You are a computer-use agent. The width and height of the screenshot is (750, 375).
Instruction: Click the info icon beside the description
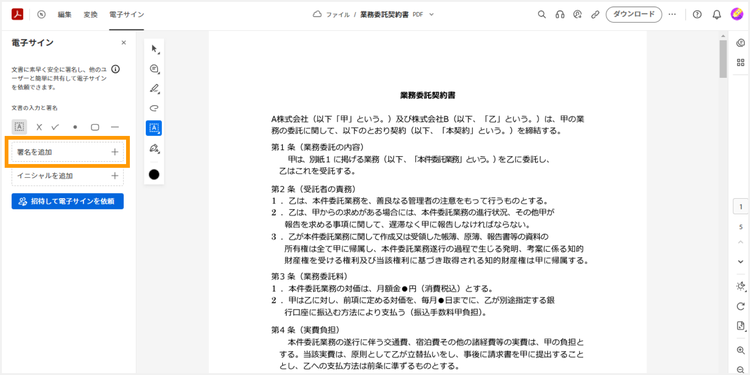click(x=115, y=69)
